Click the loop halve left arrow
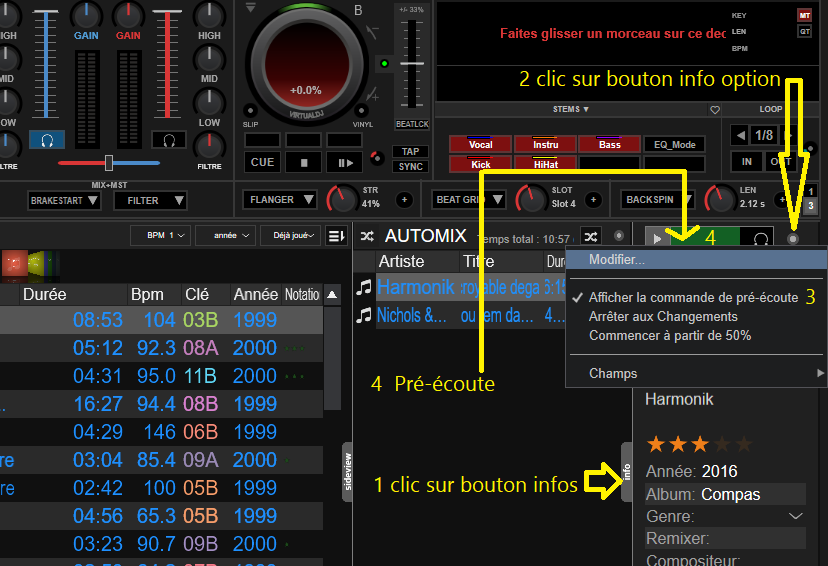This screenshot has width=828, height=566. pos(740,135)
